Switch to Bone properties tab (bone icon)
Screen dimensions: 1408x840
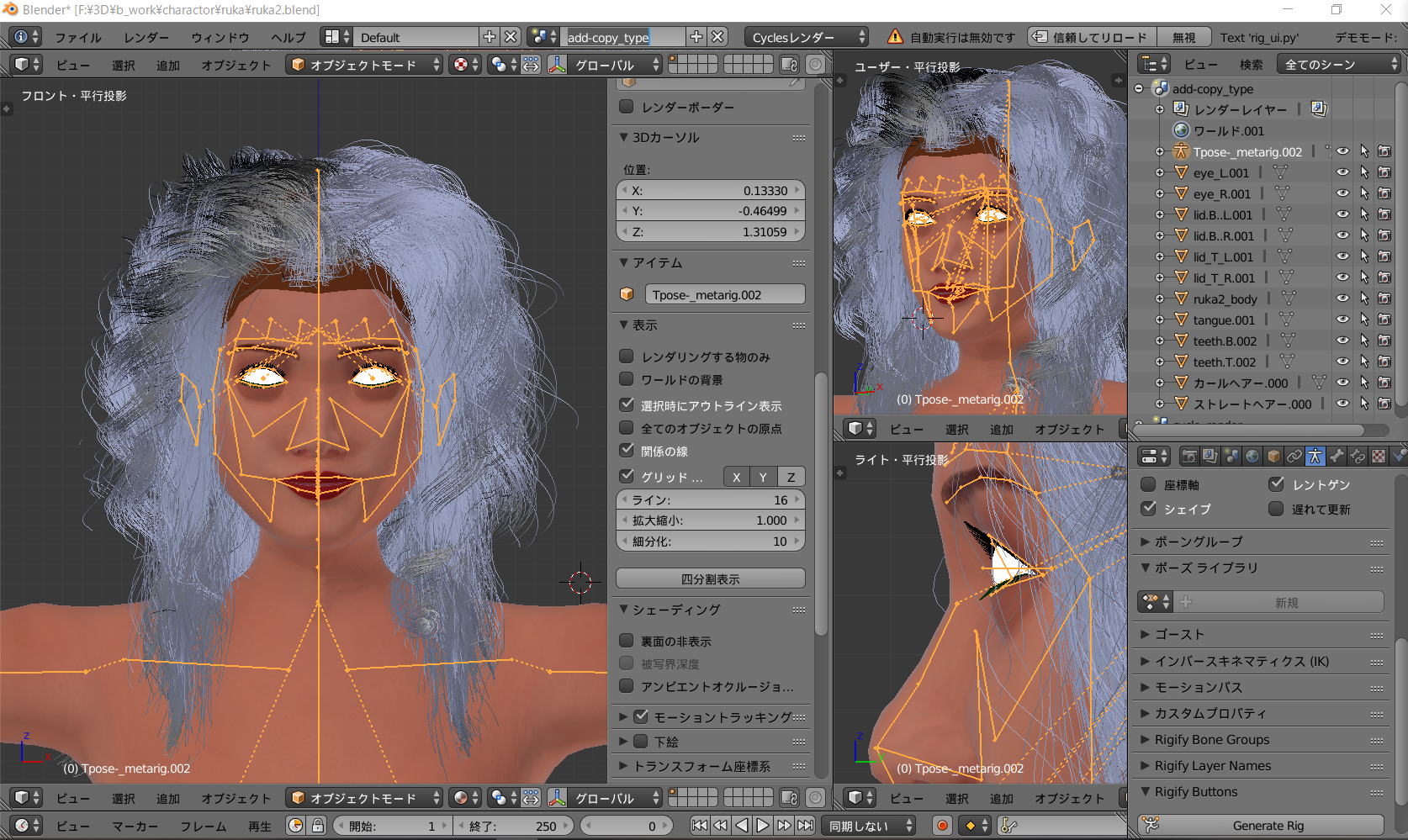click(1337, 457)
